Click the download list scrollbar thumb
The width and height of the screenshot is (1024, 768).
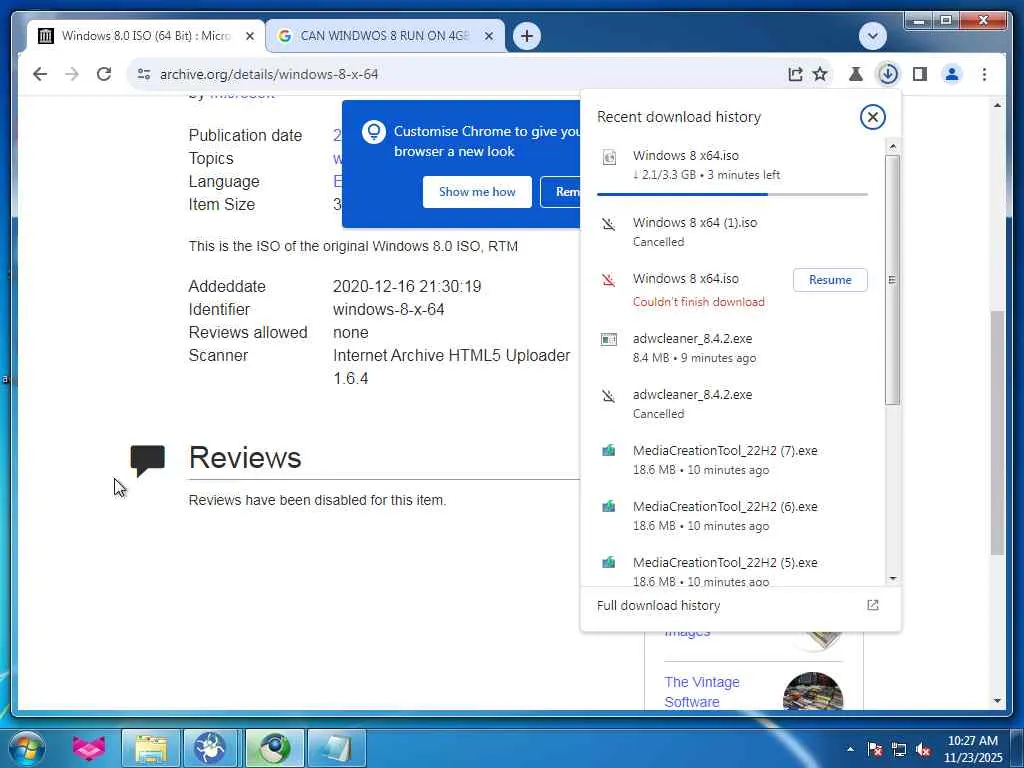[893, 280]
